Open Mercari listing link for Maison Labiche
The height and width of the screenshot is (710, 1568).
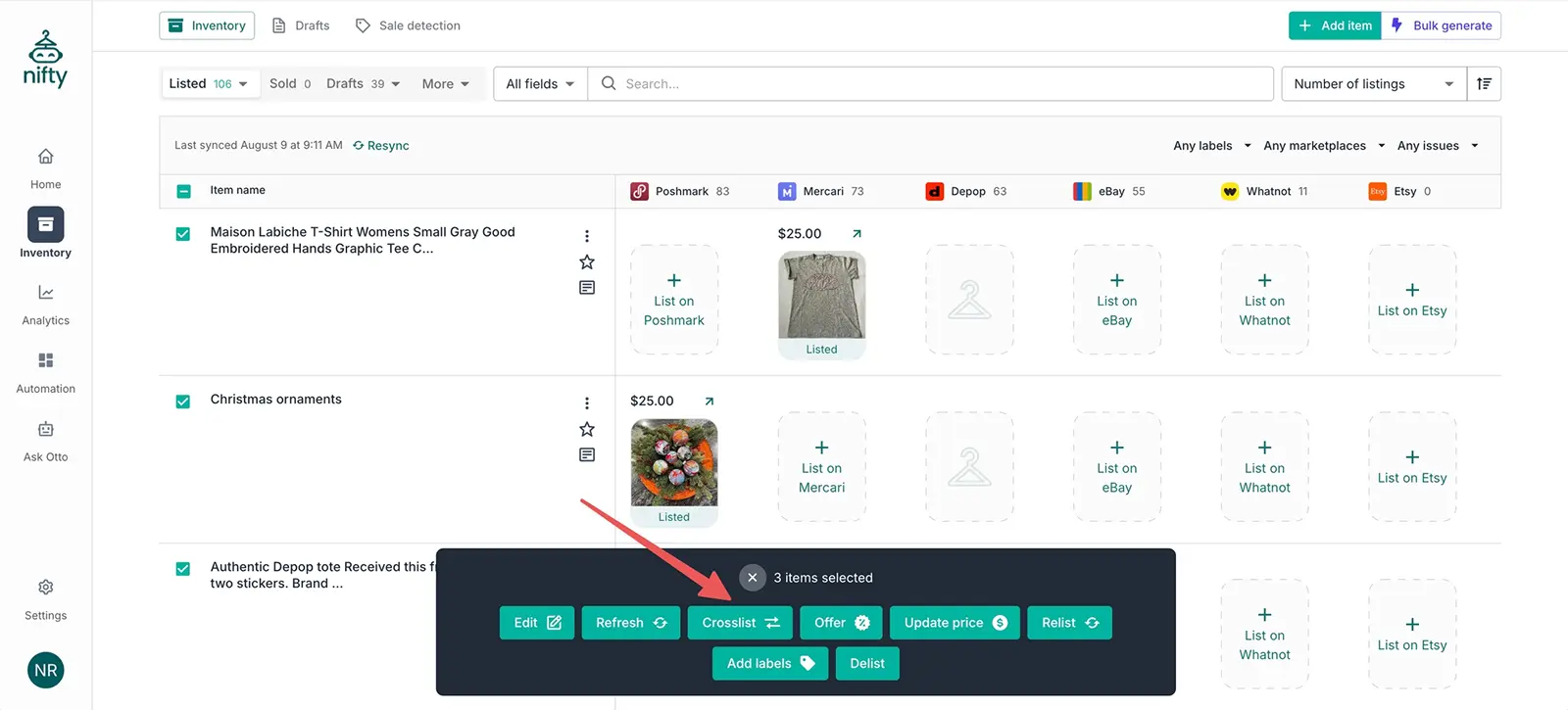(x=857, y=233)
